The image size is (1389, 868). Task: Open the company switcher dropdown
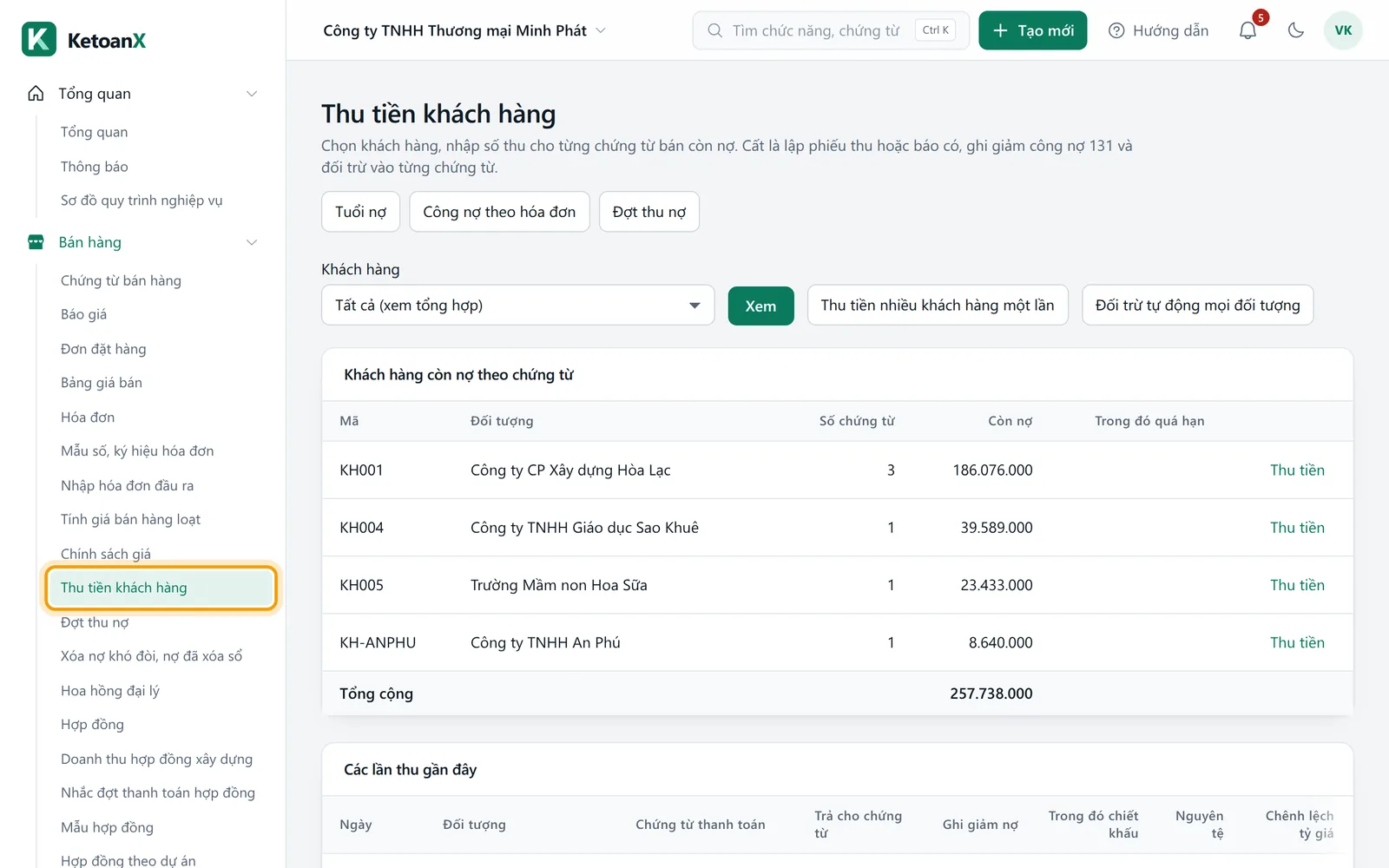[x=464, y=30]
